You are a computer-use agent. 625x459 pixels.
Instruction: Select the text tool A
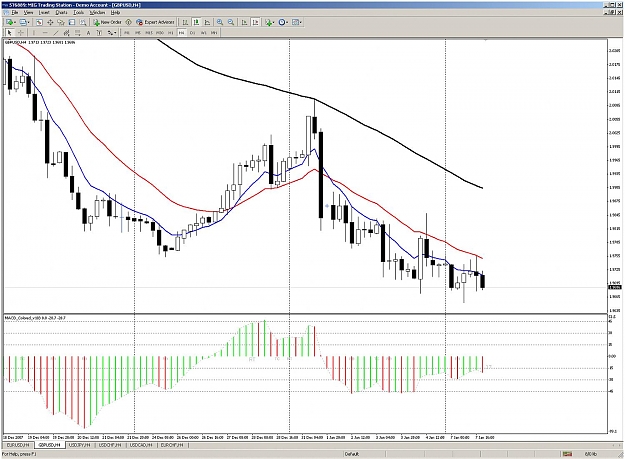[88, 33]
